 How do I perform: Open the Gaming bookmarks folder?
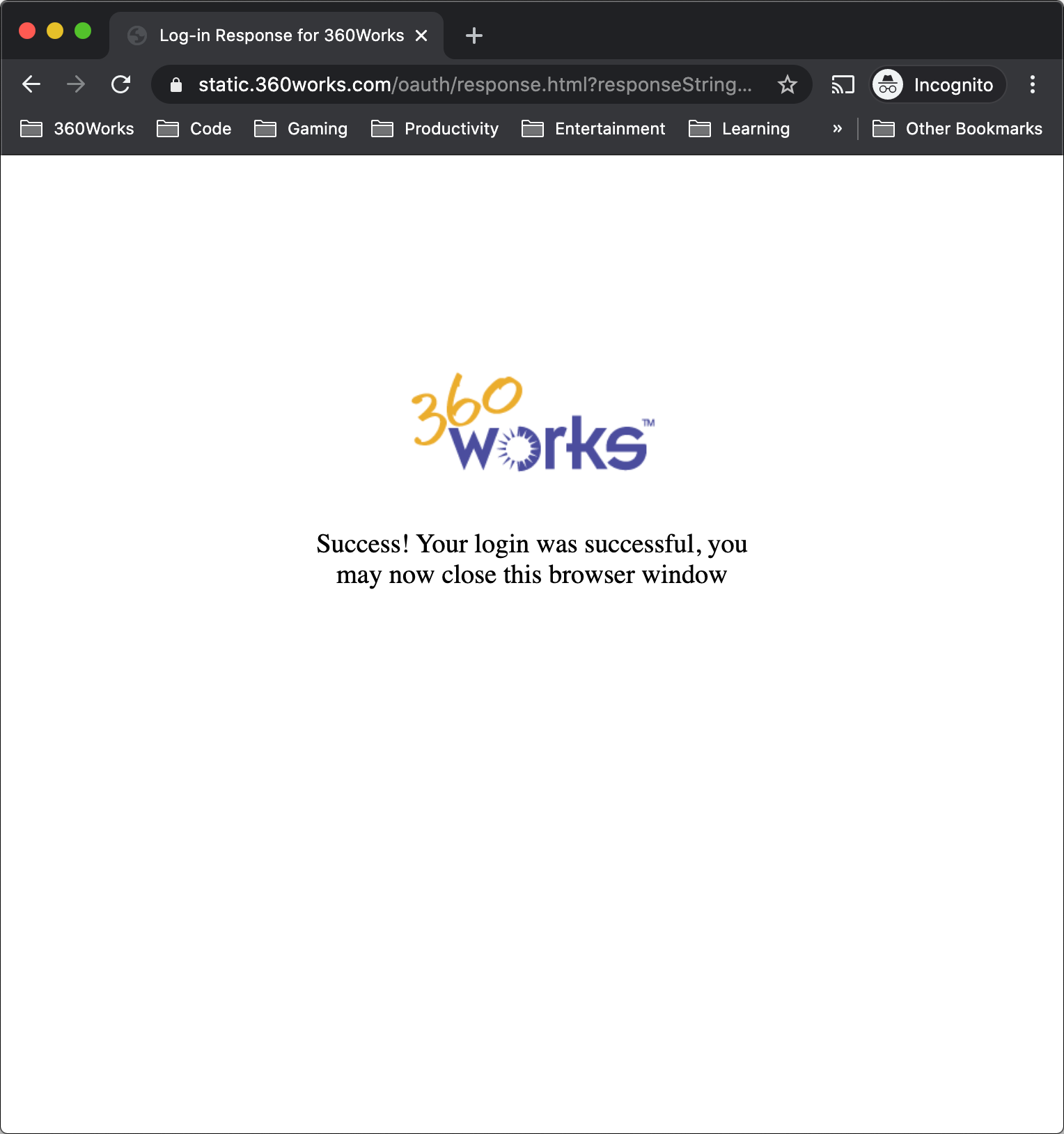tap(301, 129)
